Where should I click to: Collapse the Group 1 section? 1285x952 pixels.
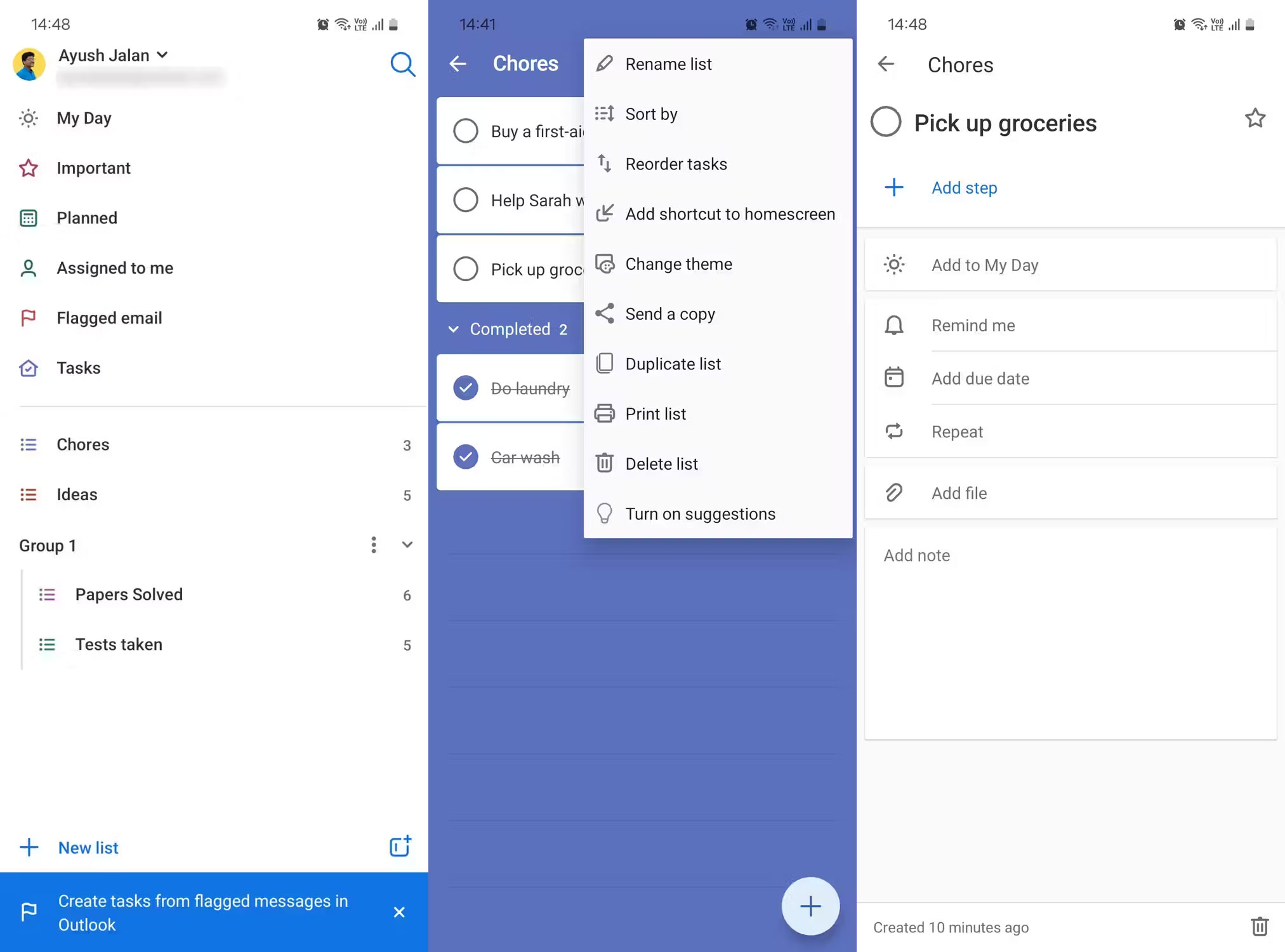click(407, 545)
